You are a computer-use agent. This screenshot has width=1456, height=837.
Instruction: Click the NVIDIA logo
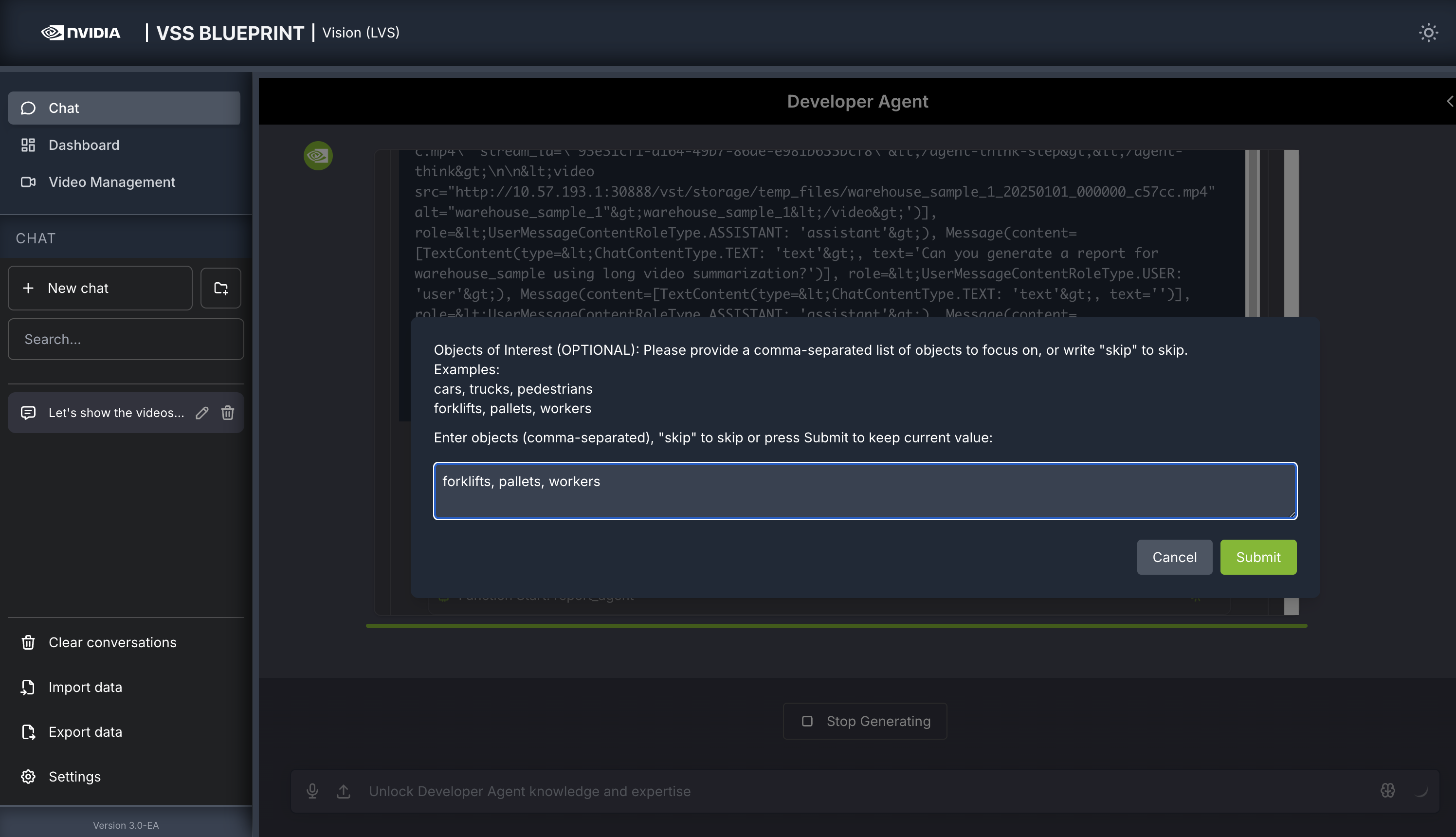(81, 33)
